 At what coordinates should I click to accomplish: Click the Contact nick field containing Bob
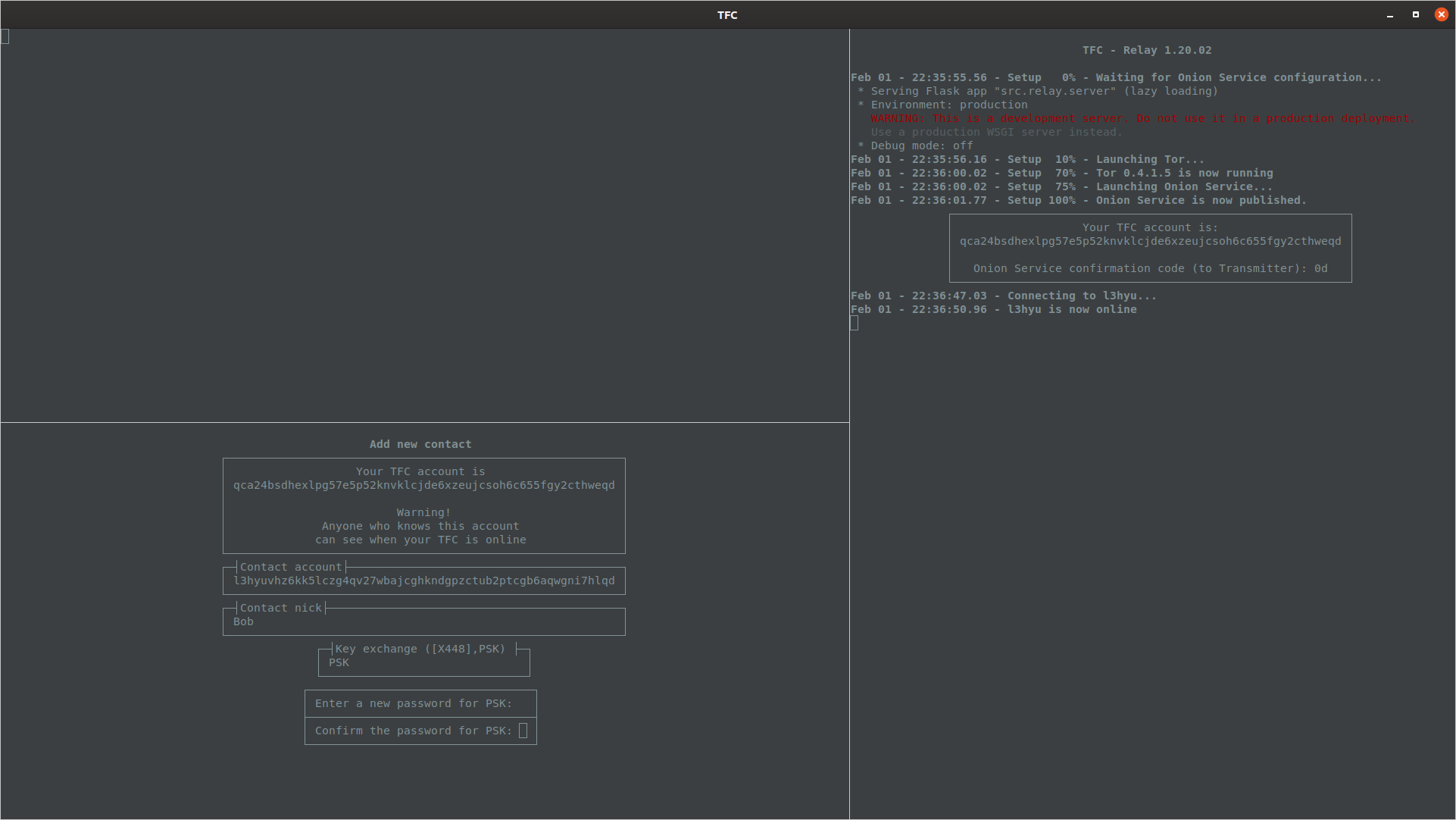point(423,621)
